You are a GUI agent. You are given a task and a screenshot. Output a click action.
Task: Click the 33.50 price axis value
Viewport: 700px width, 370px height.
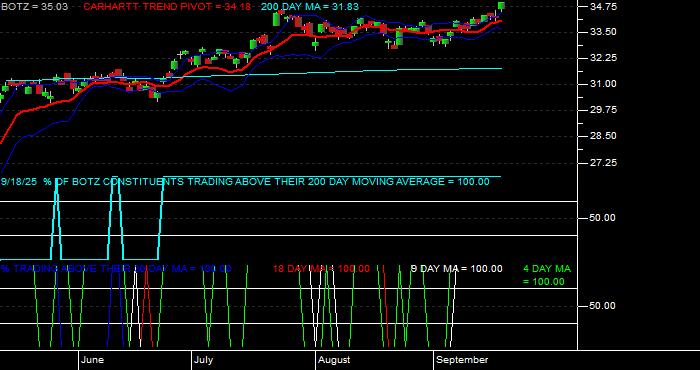tap(603, 32)
